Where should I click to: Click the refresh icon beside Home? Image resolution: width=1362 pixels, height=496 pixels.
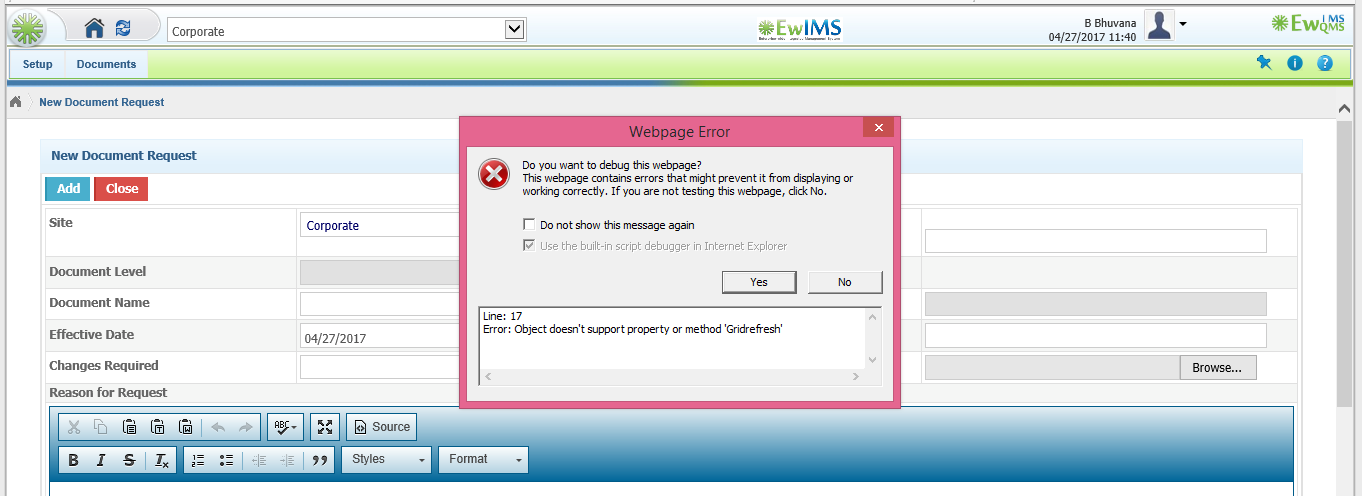123,28
